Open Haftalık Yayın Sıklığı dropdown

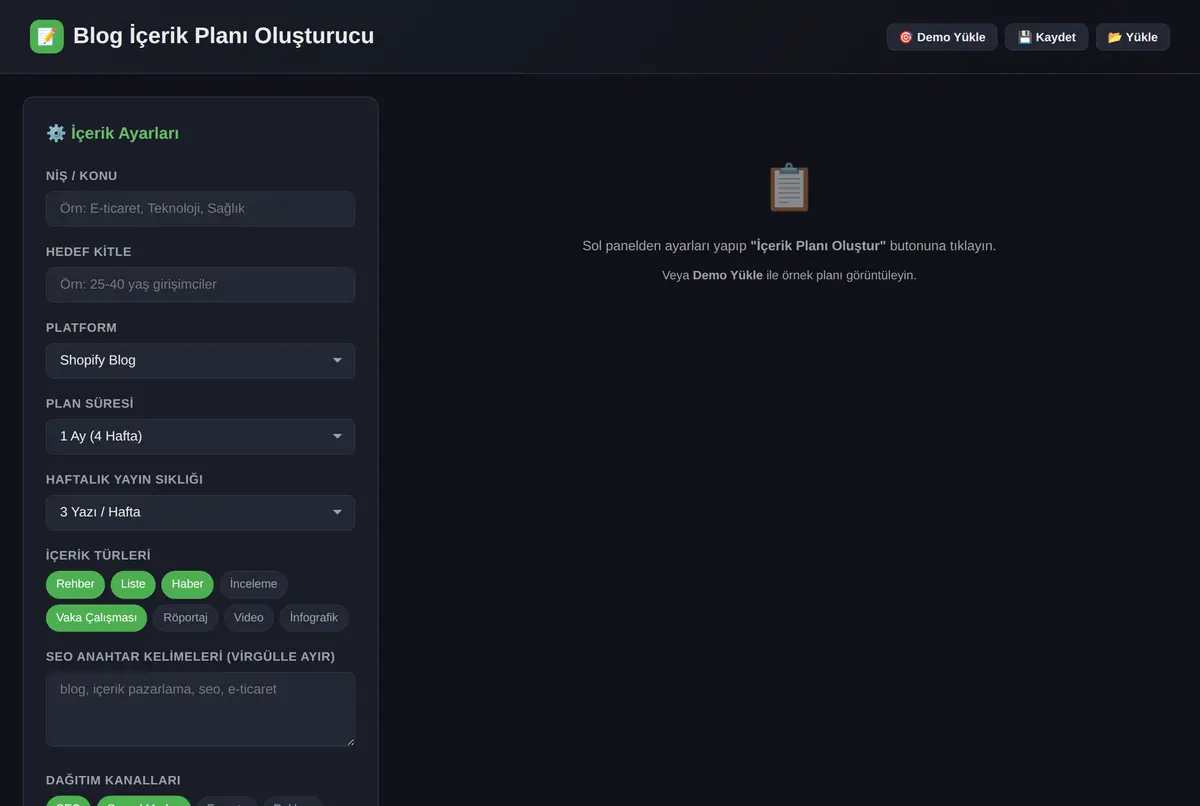click(200, 512)
